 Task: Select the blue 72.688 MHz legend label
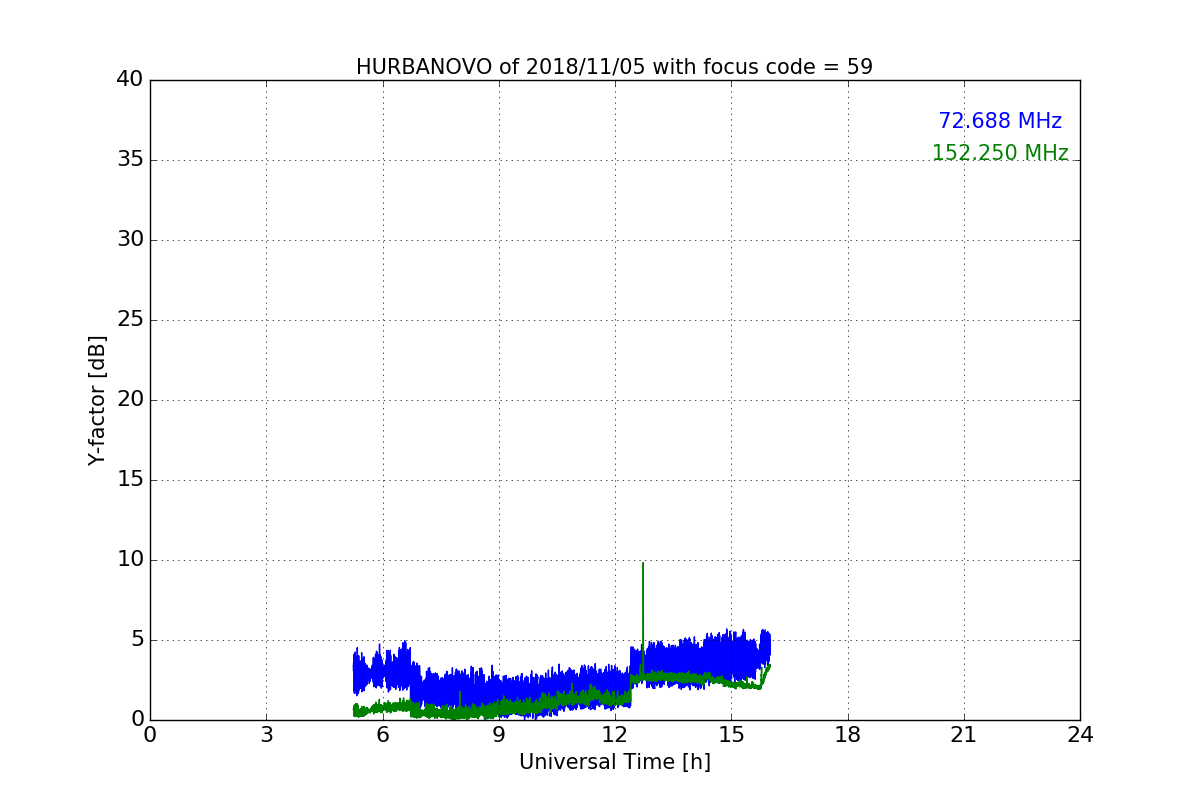(x=1000, y=121)
